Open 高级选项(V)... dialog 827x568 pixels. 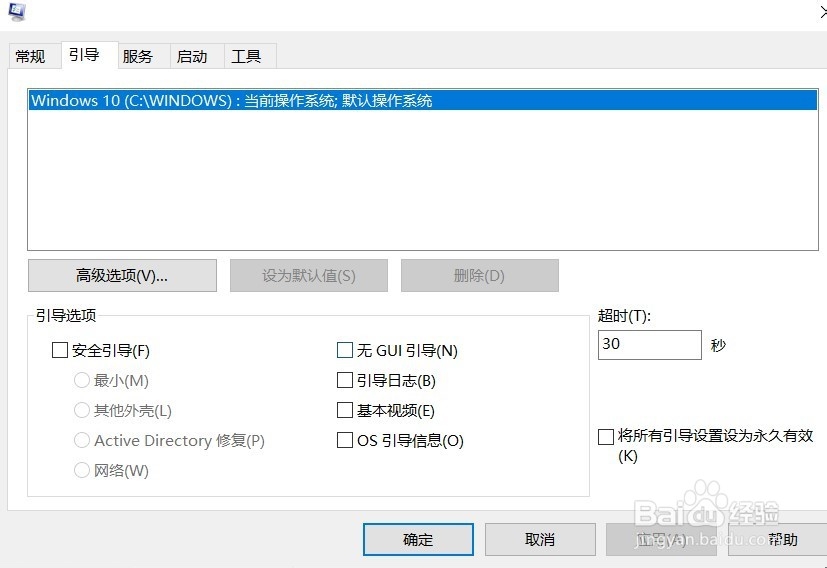pyautogui.click(x=122, y=275)
